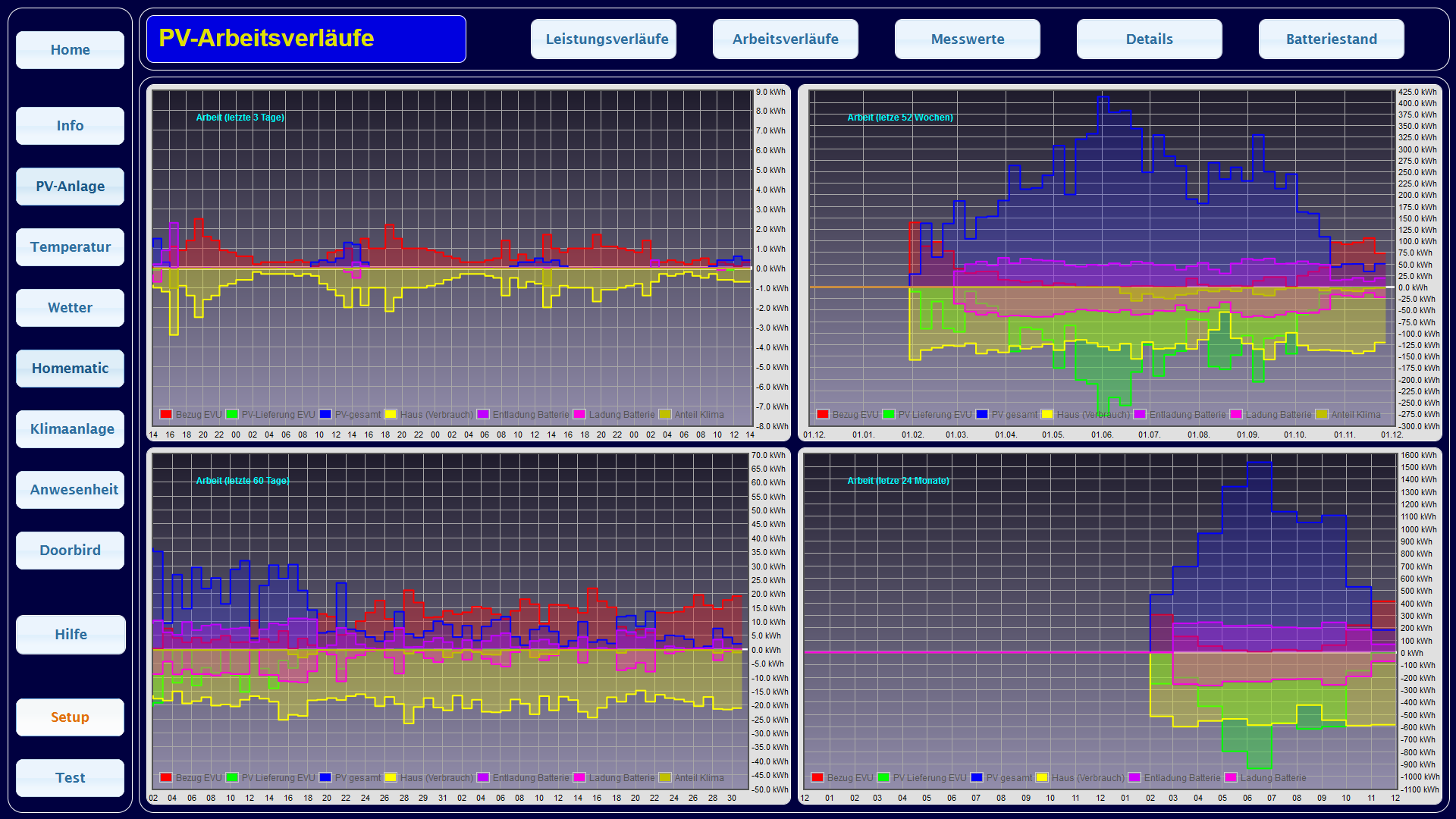Switch to the Leistungsverläufe tab

click(x=604, y=39)
